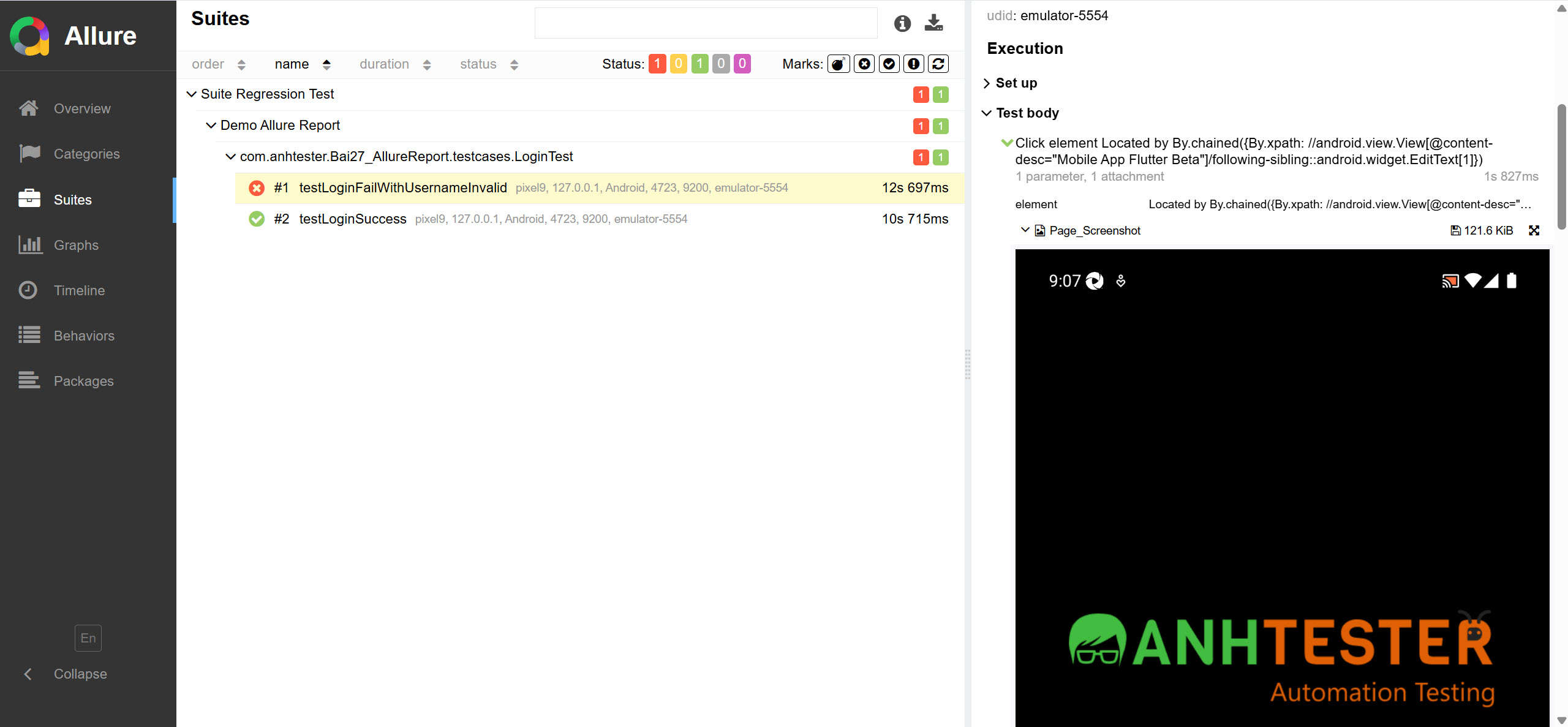Go to Categories flag icon in sidebar
The height and width of the screenshot is (727, 1568).
pyautogui.click(x=29, y=154)
